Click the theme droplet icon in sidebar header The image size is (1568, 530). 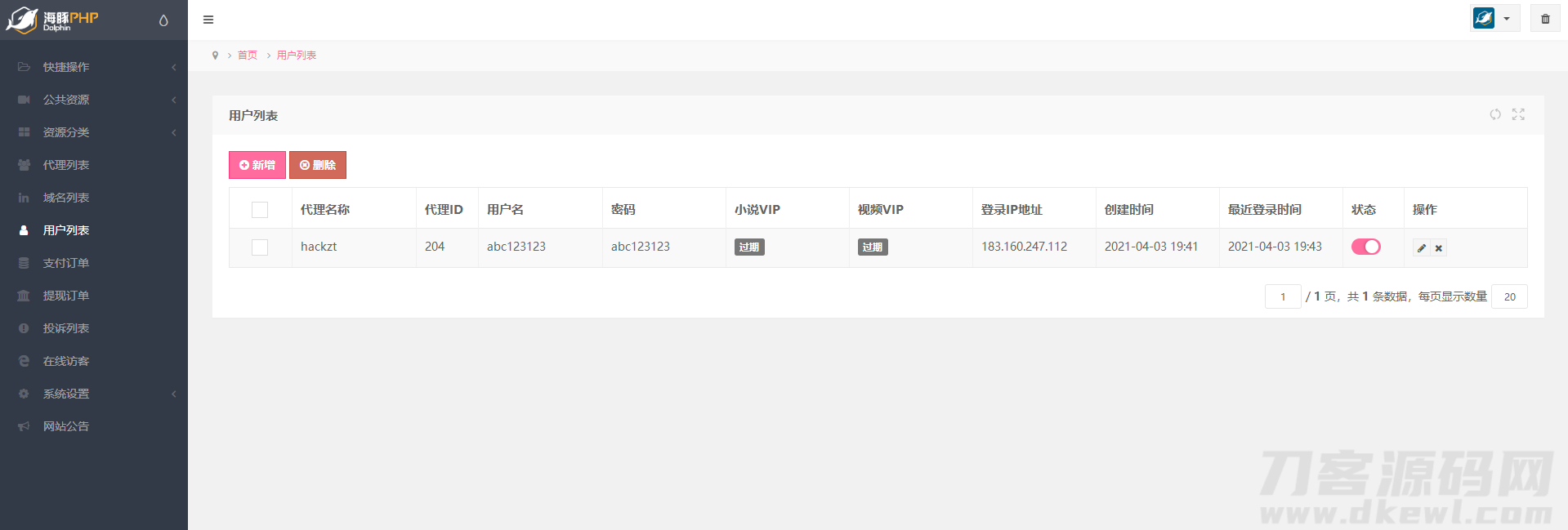tap(163, 20)
